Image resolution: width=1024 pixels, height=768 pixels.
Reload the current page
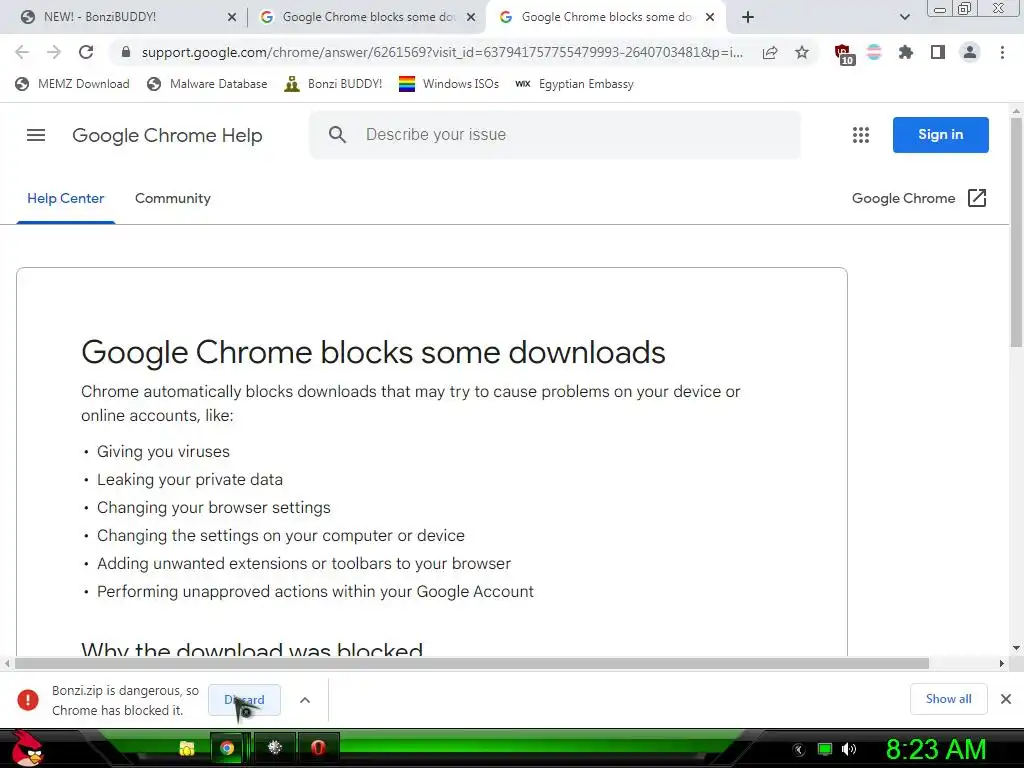pyautogui.click(x=86, y=52)
